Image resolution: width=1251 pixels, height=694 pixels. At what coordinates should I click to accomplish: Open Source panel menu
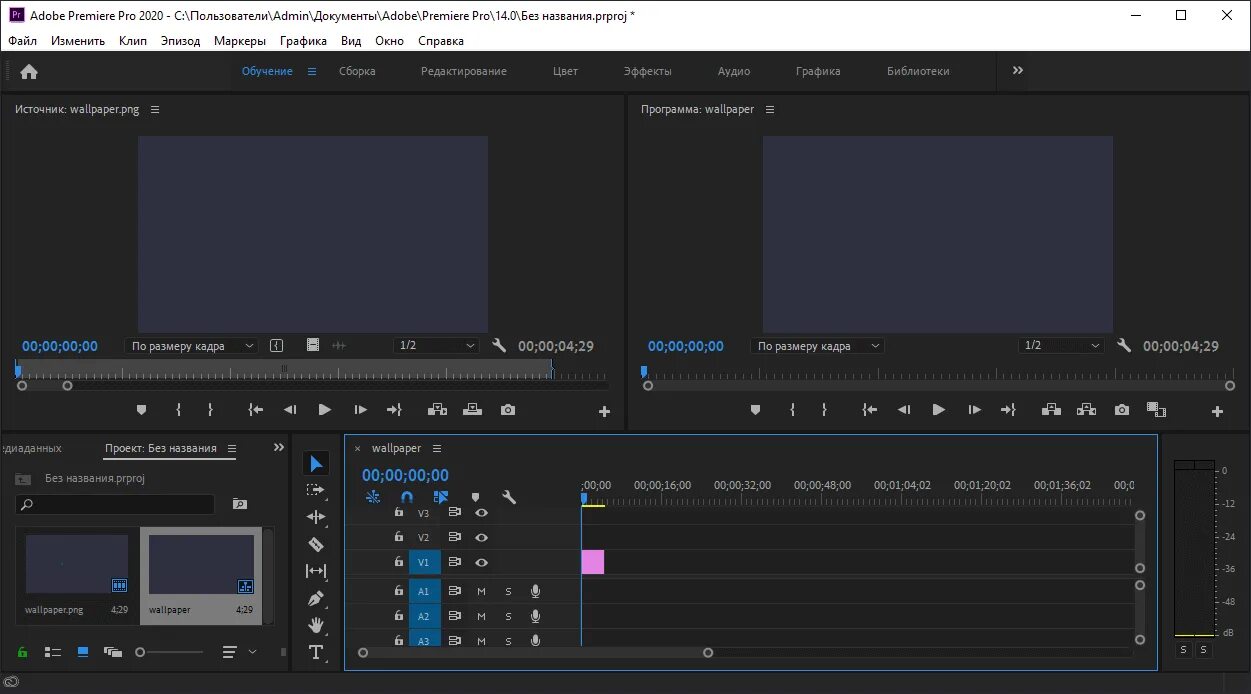[x=155, y=109]
